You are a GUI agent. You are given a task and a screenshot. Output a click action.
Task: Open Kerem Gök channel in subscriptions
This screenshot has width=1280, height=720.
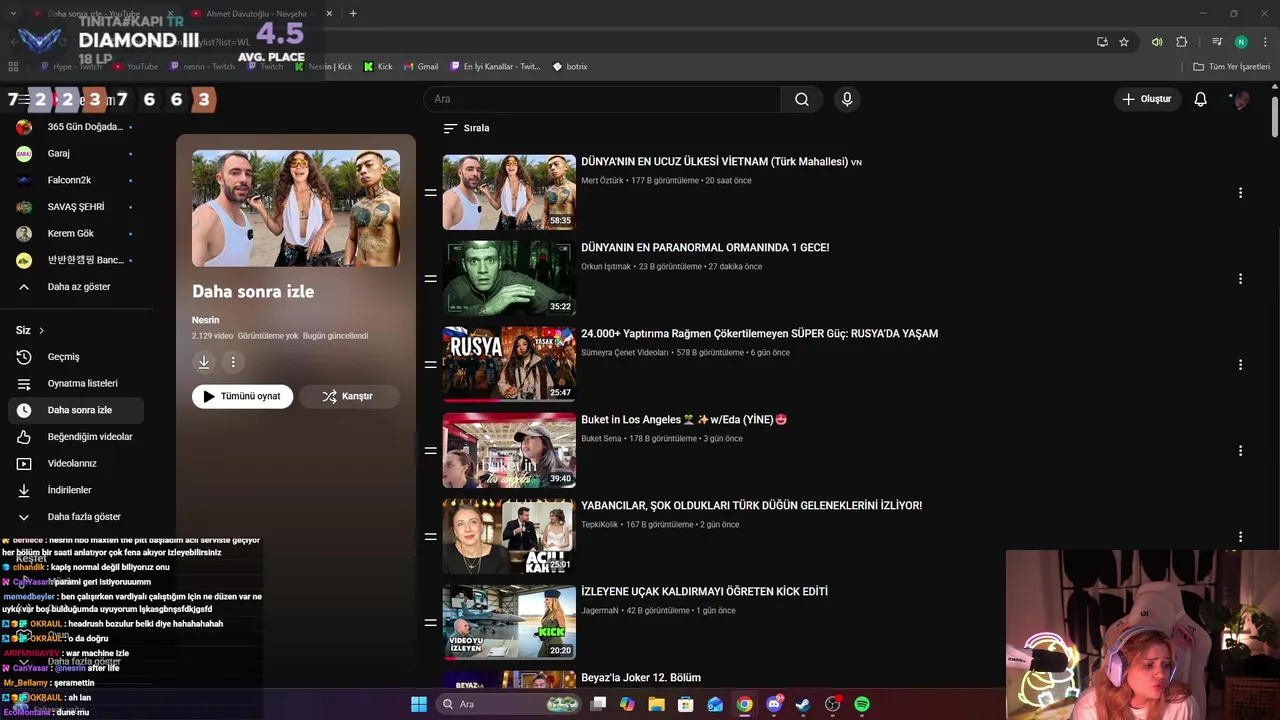(x=76, y=233)
